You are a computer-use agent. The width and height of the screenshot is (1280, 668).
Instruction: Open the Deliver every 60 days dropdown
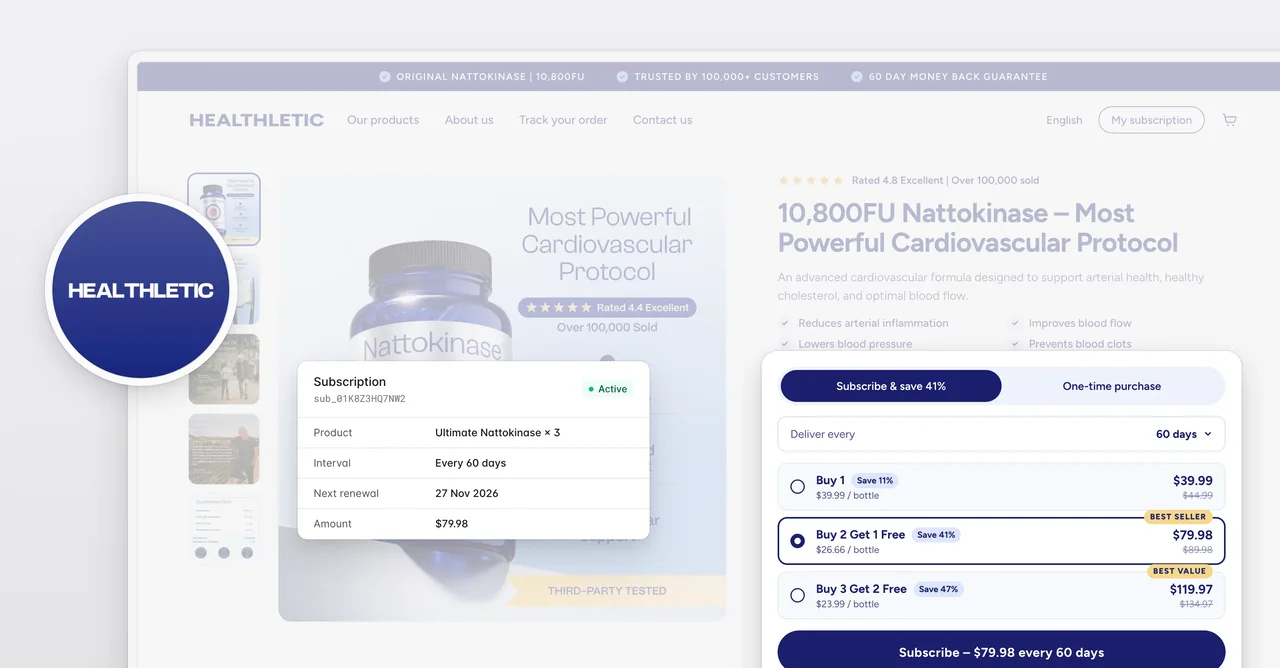pyautogui.click(x=1001, y=434)
